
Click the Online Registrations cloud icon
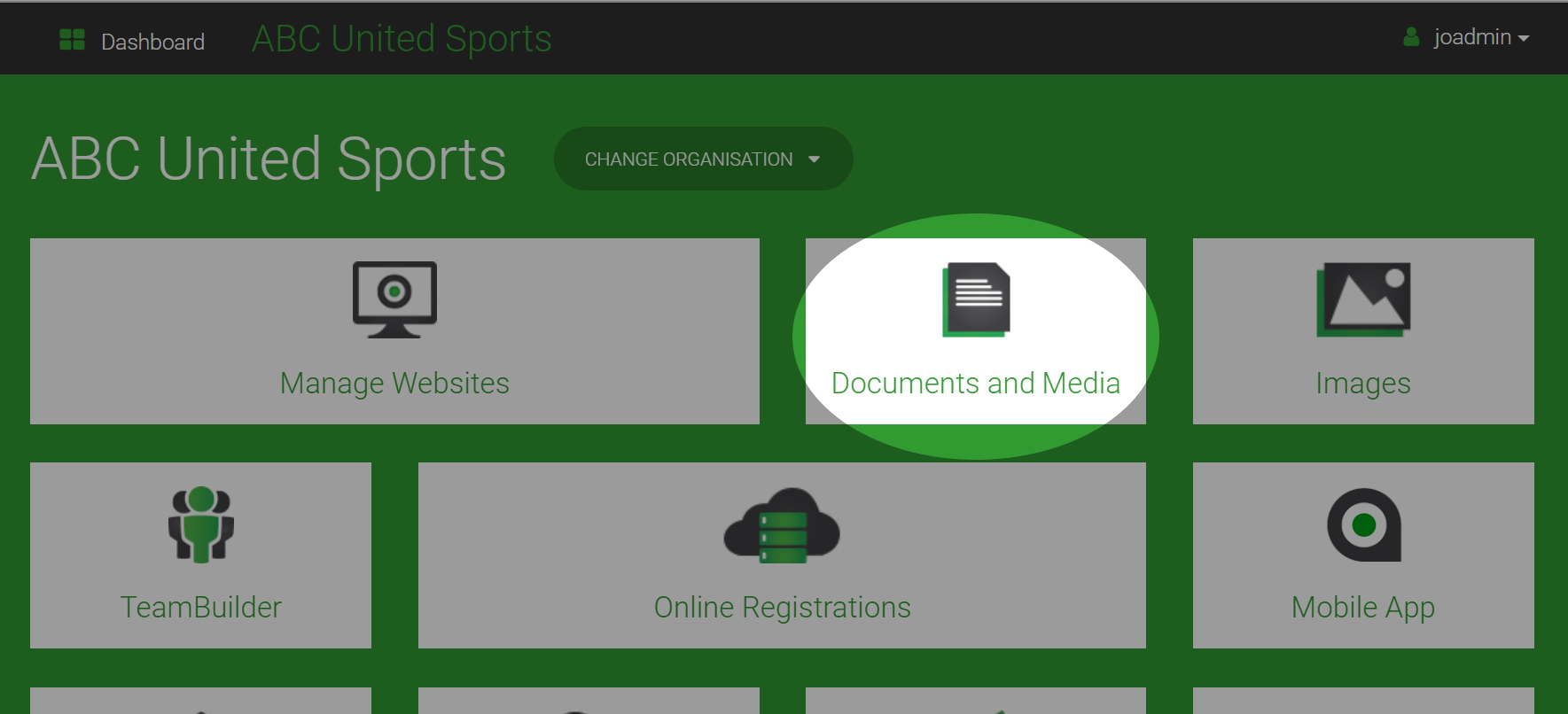[782, 524]
